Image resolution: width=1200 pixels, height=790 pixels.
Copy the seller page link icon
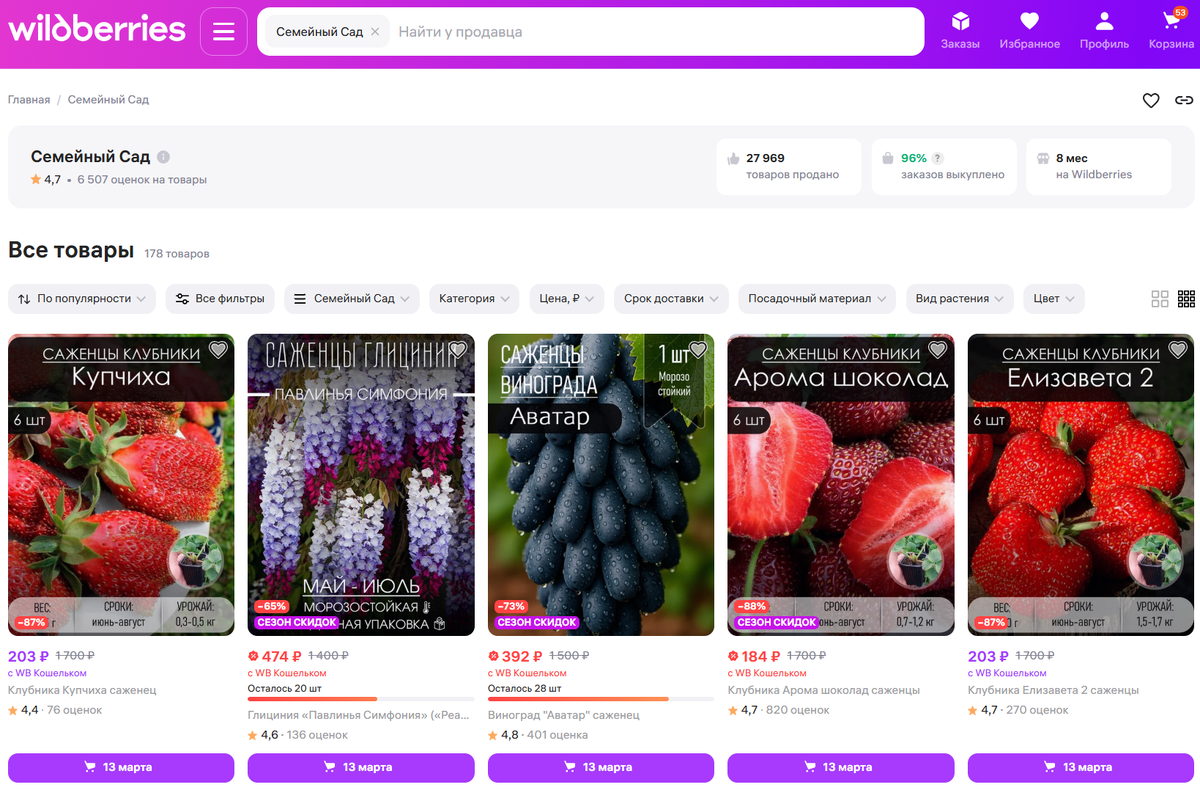tap(1184, 100)
